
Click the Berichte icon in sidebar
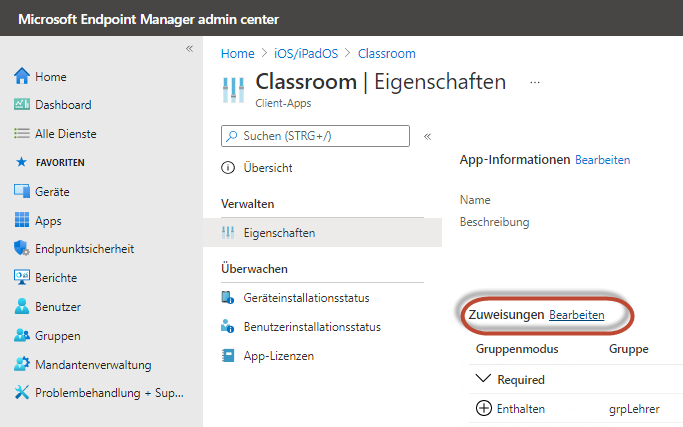tap(22, 278)
